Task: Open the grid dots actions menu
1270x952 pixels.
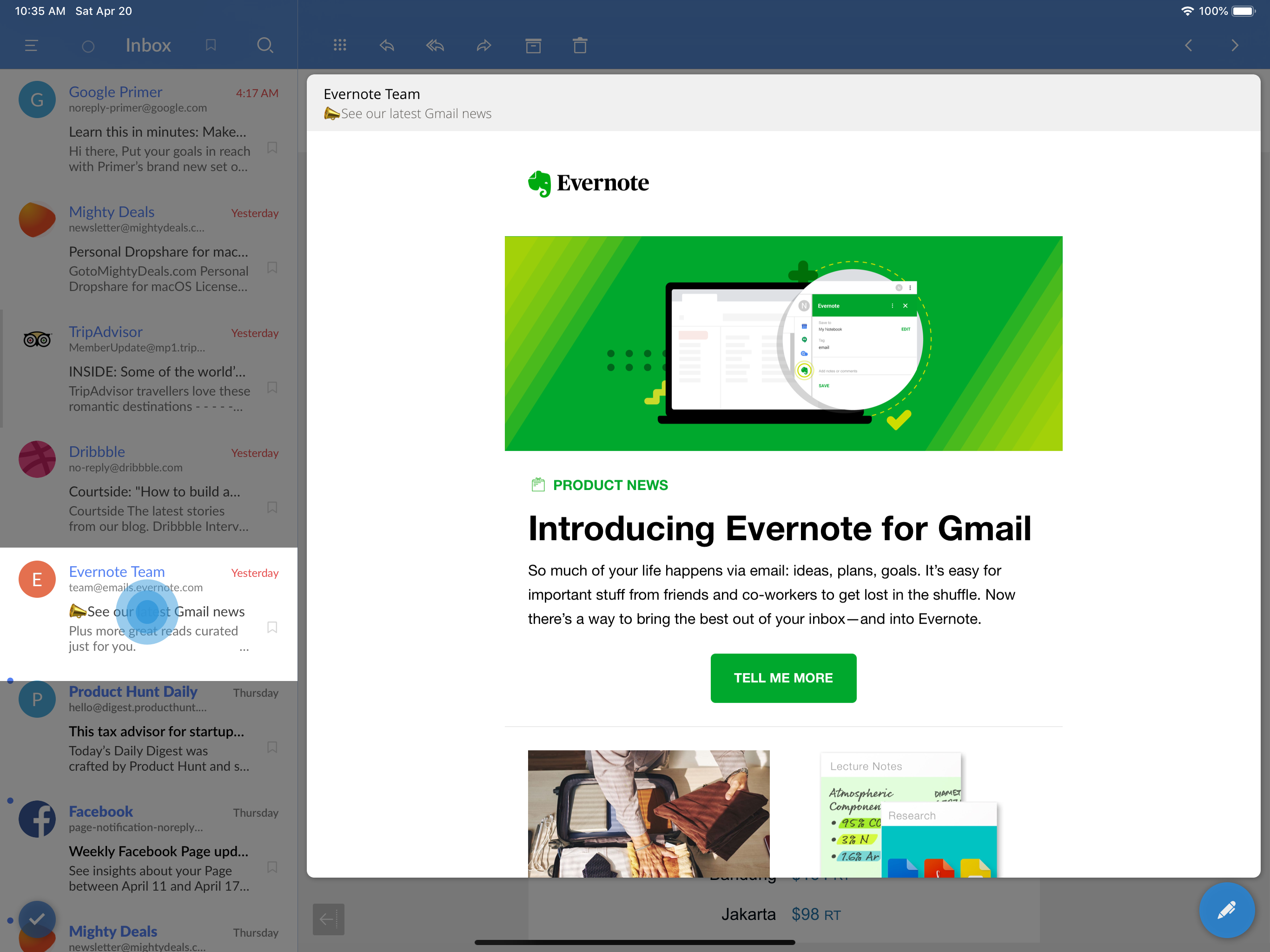Action: pos(340,46)
